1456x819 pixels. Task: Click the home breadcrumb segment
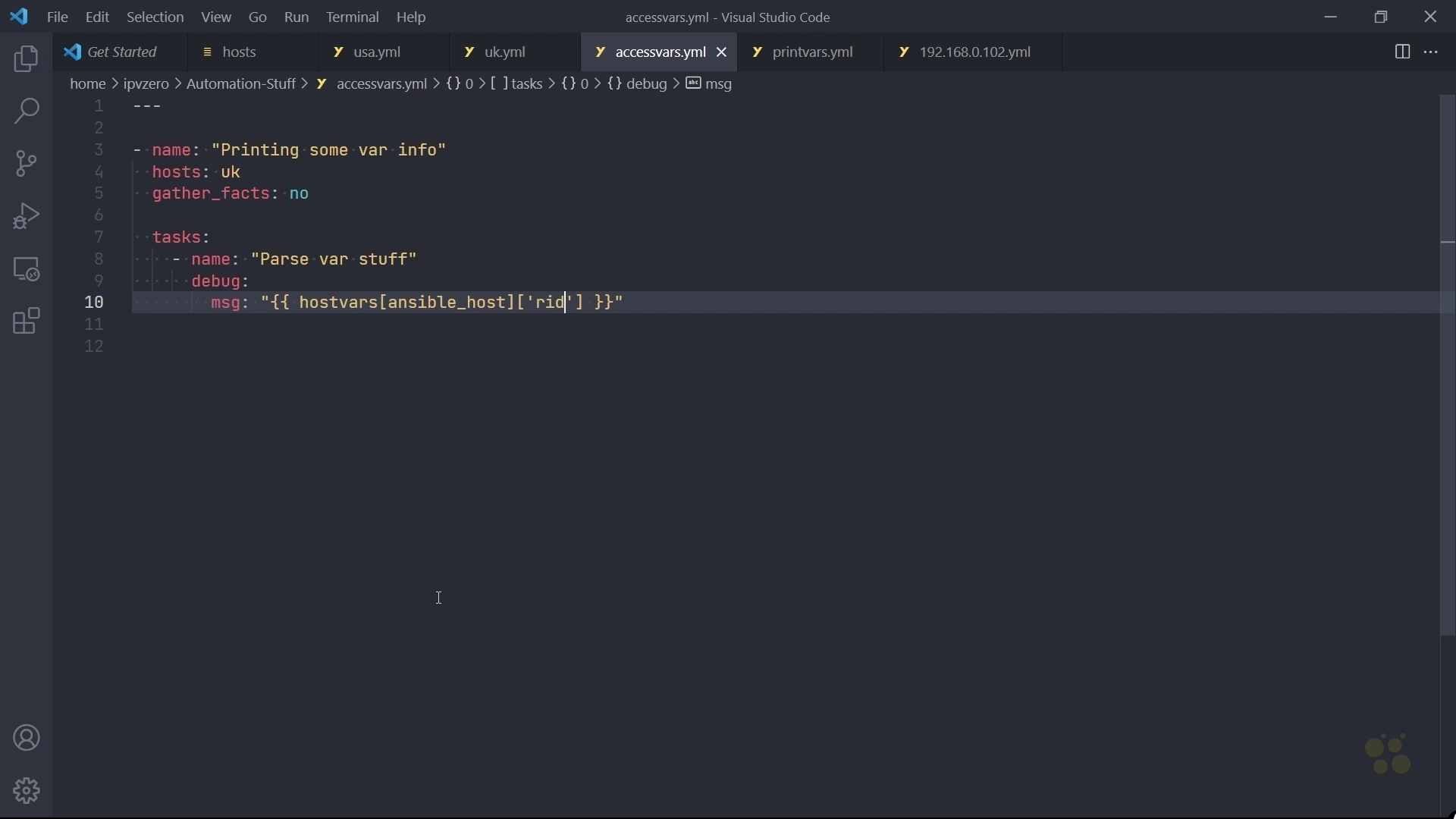pyautogui.click(x=88, y=84)
